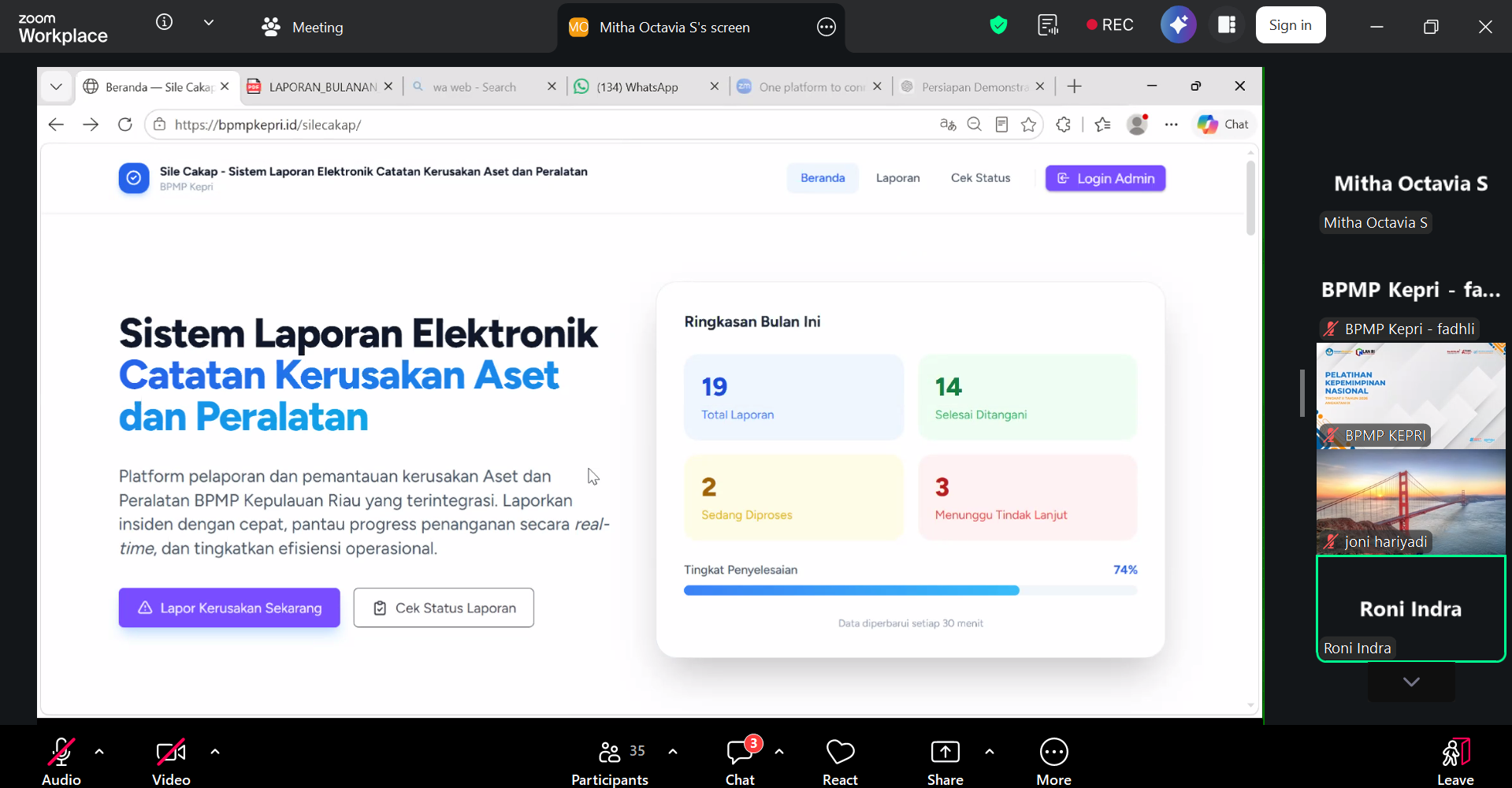
Task: Open Laporan menu in Sile Cakap
Action: 897,178
